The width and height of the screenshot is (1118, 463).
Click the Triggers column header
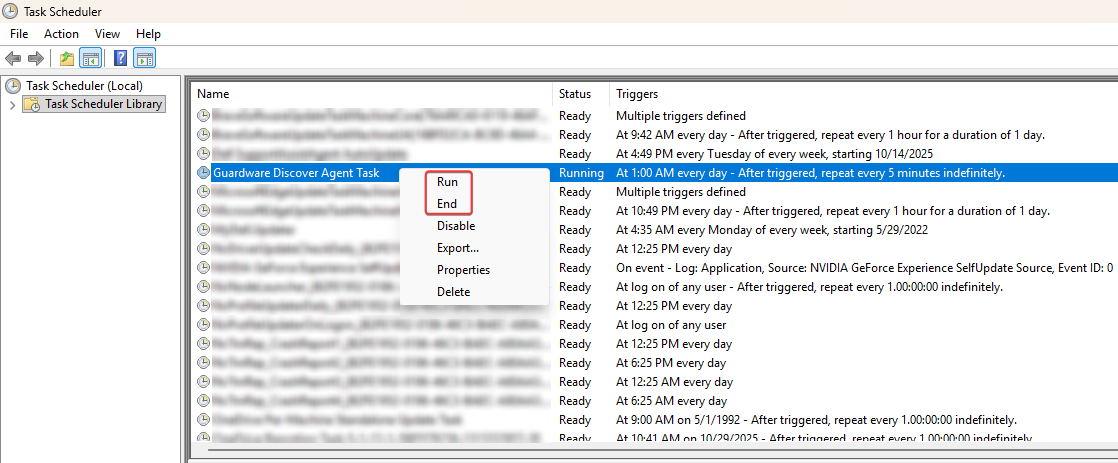pos(637,94)
